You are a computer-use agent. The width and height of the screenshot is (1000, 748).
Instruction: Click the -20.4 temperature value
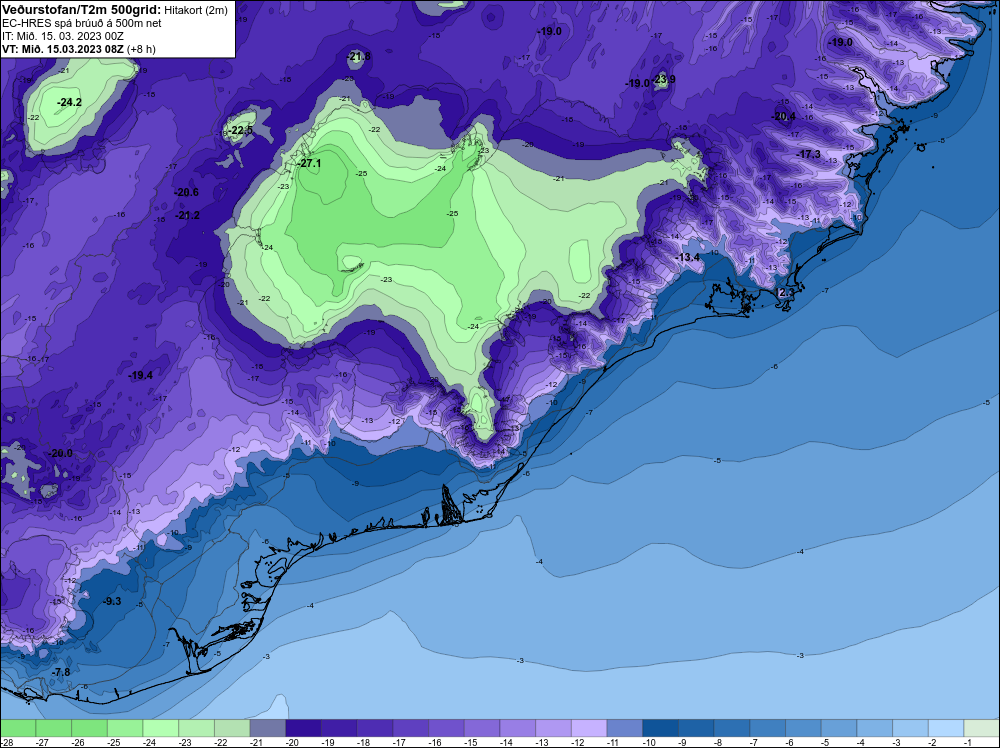(783, 116)
